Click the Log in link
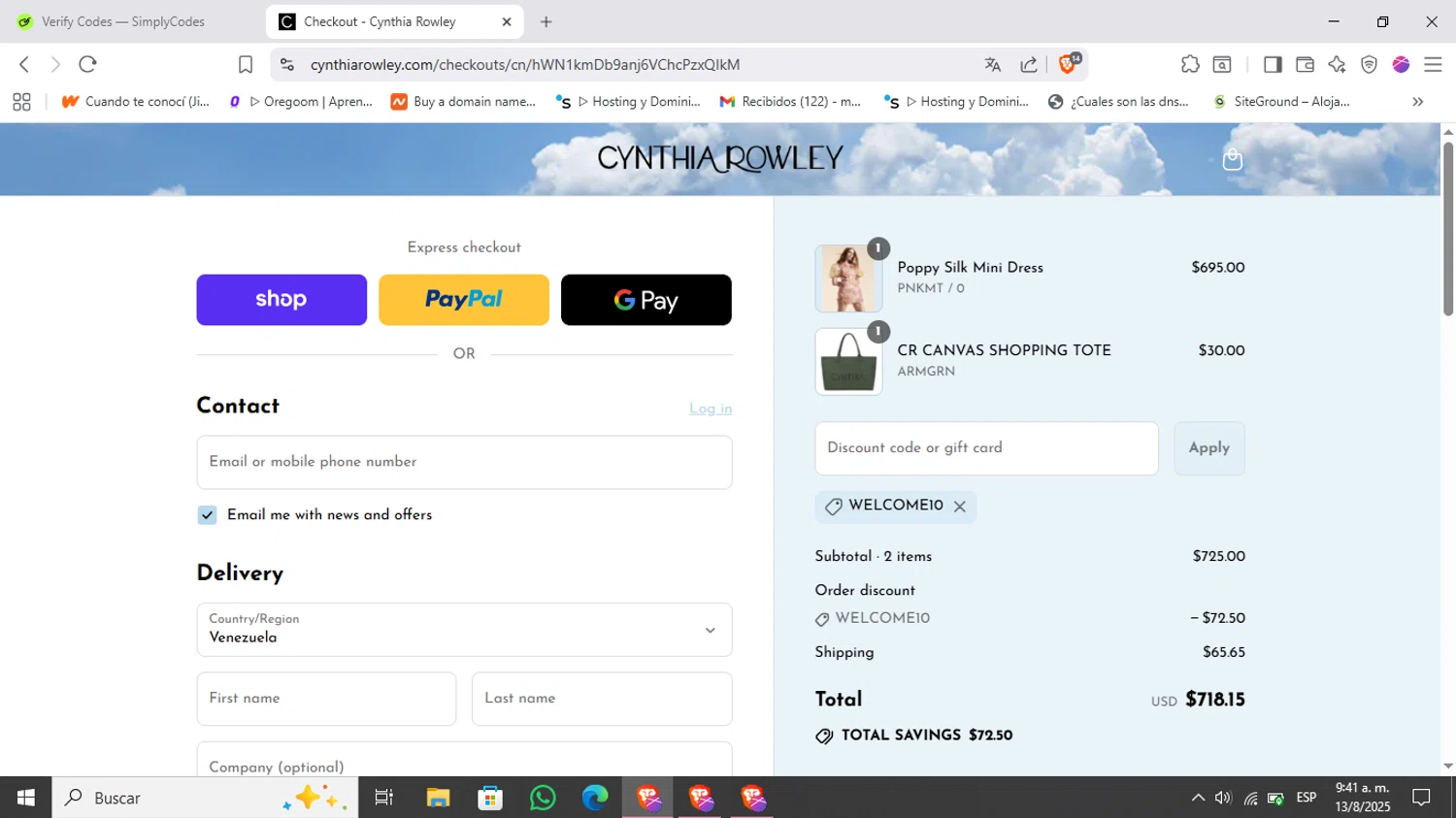This screenshot has height=818, width=1456. [x=711, y=409]
